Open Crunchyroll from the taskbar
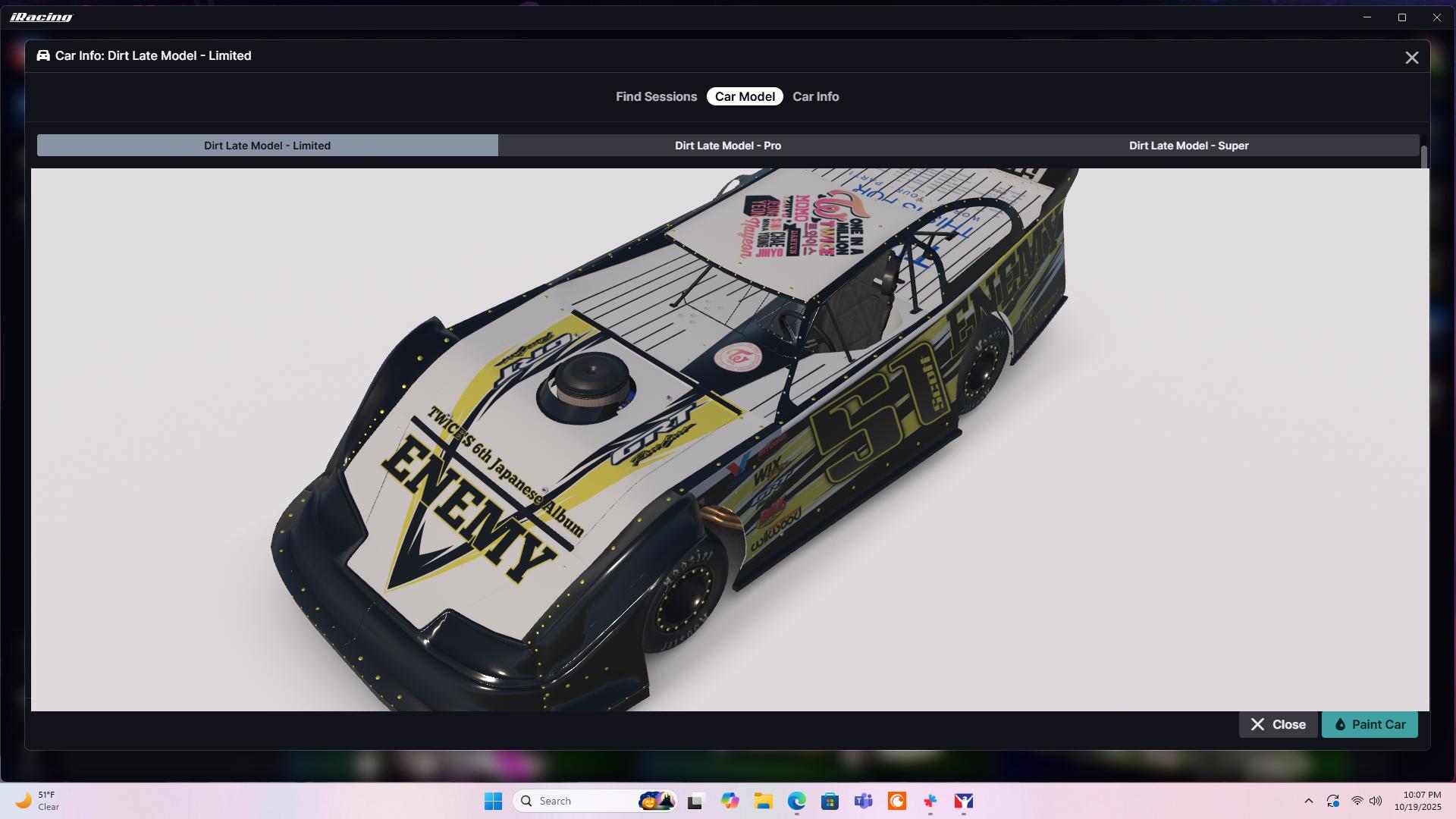 (897, 801)
